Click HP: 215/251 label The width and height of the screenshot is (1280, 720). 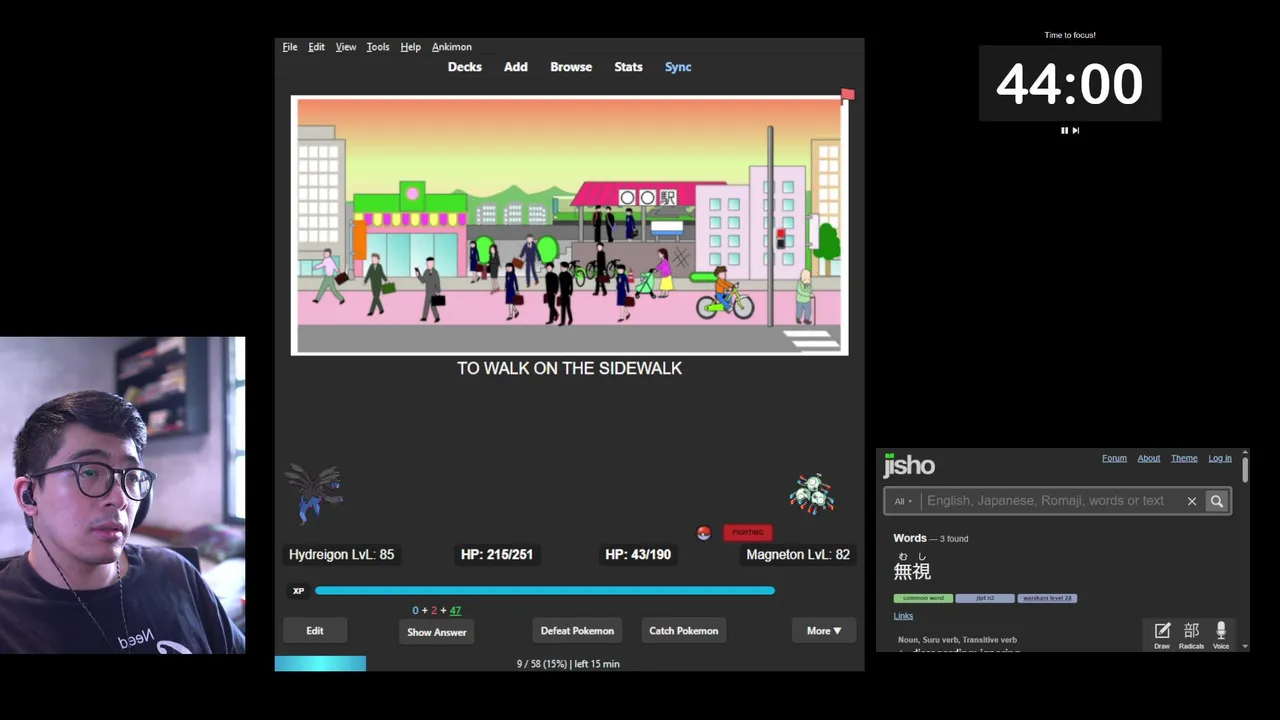click(x=497, y=554)
